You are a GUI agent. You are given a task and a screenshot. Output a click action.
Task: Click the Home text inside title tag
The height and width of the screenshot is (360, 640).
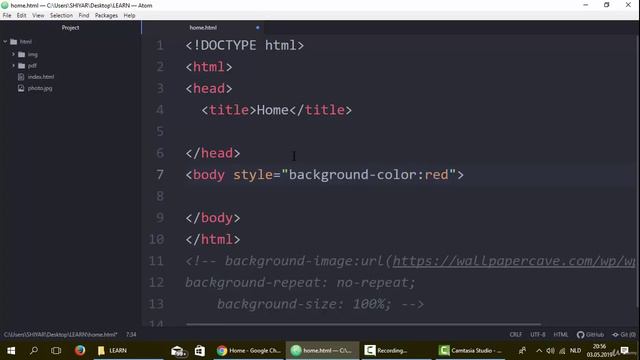273,110
